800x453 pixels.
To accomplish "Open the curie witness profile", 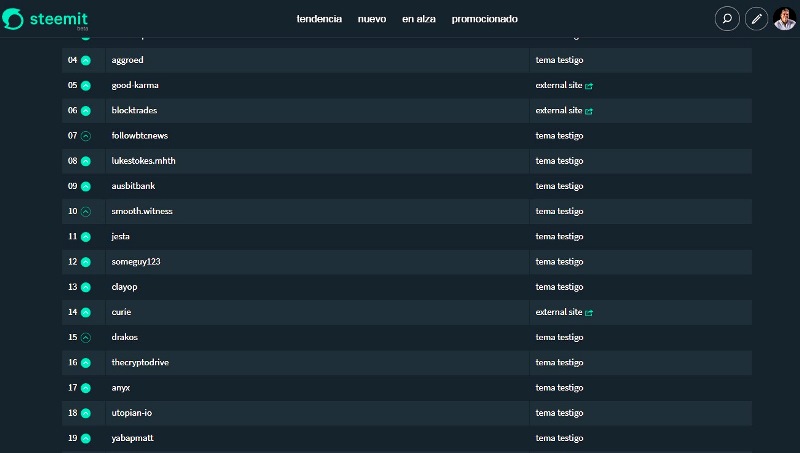I will click(x=121, y=312).
